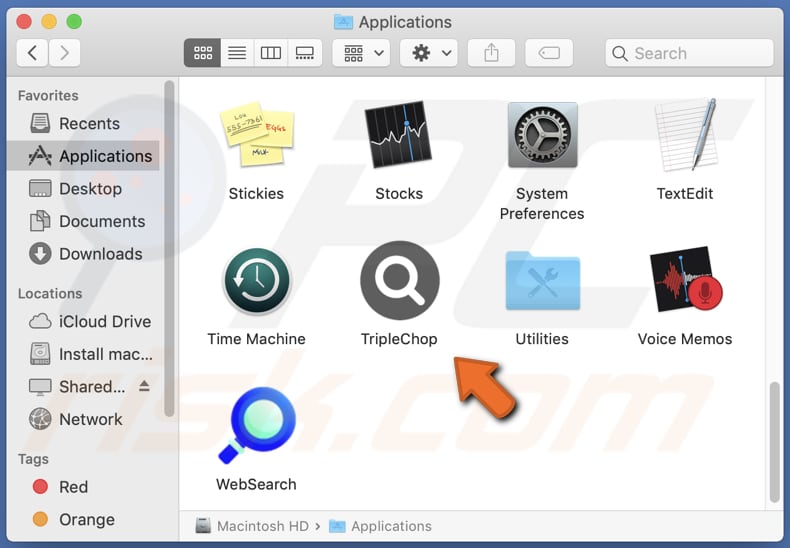Viewport: 790px width, 548px height.
Task: Switch to gallery view
Action: [305, 53]
